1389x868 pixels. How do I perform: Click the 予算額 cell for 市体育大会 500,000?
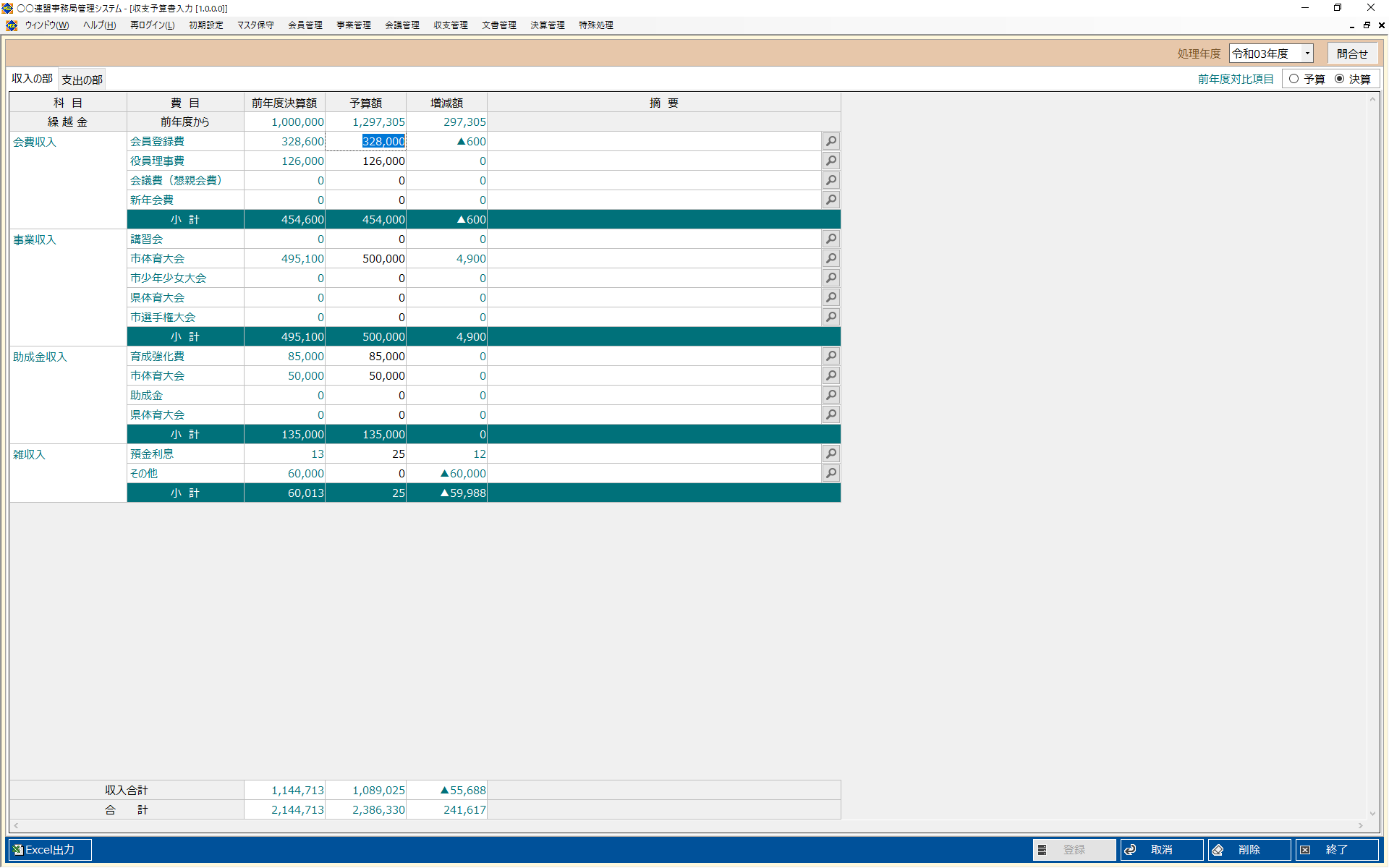point(366,259)
